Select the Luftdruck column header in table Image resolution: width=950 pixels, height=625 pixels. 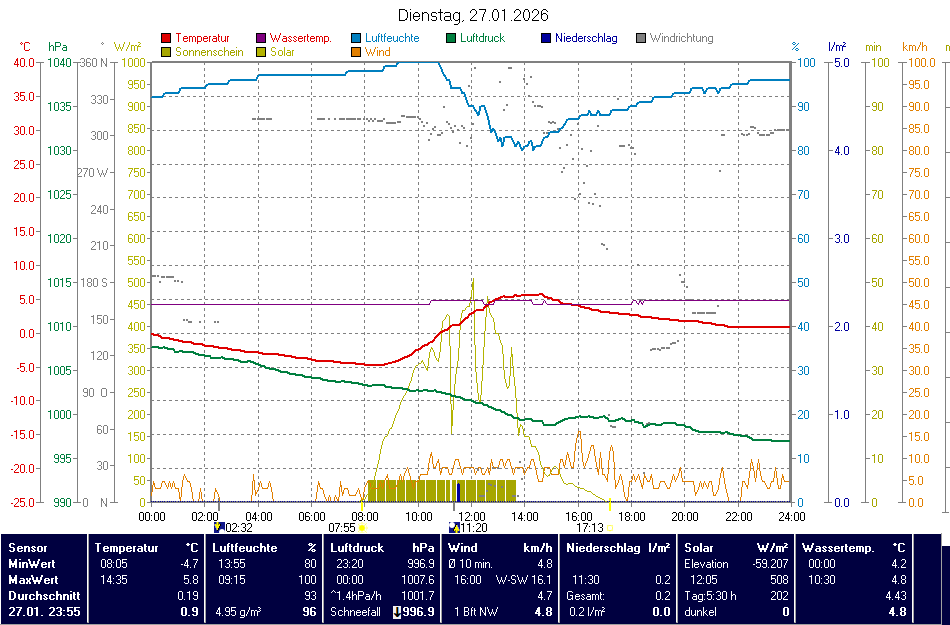point(357,548)
